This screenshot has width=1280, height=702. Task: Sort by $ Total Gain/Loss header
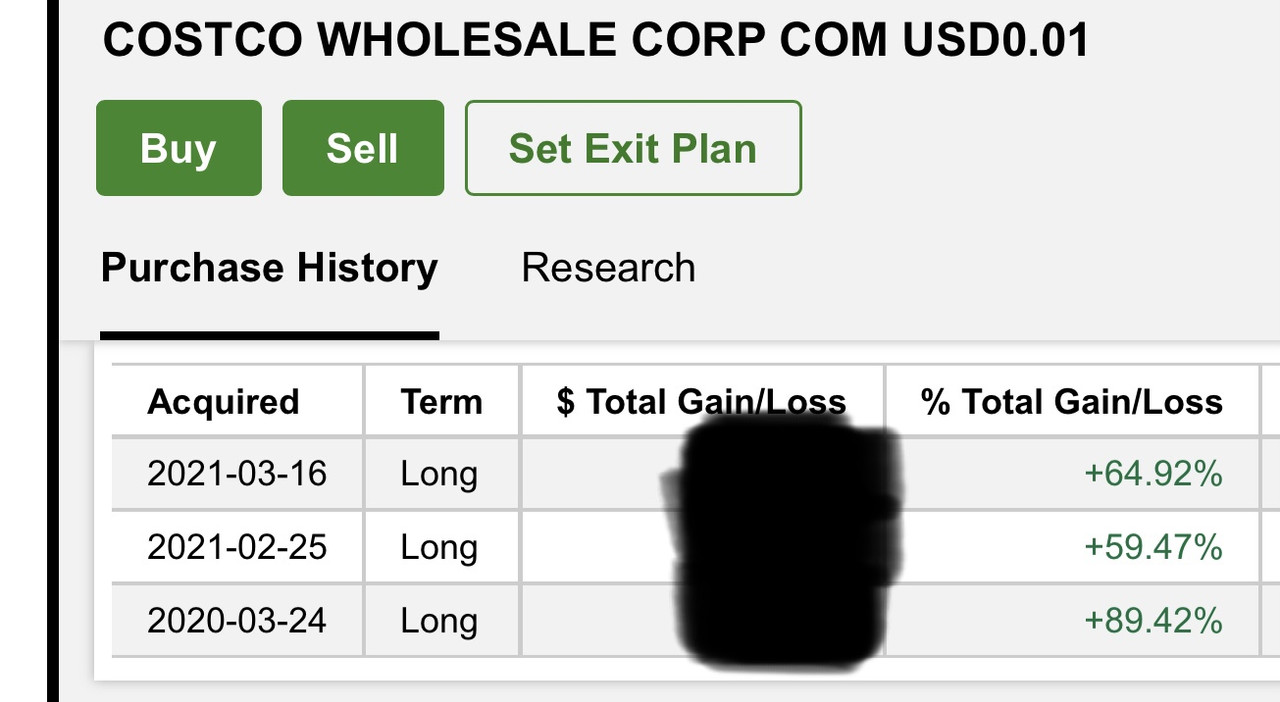700,402
